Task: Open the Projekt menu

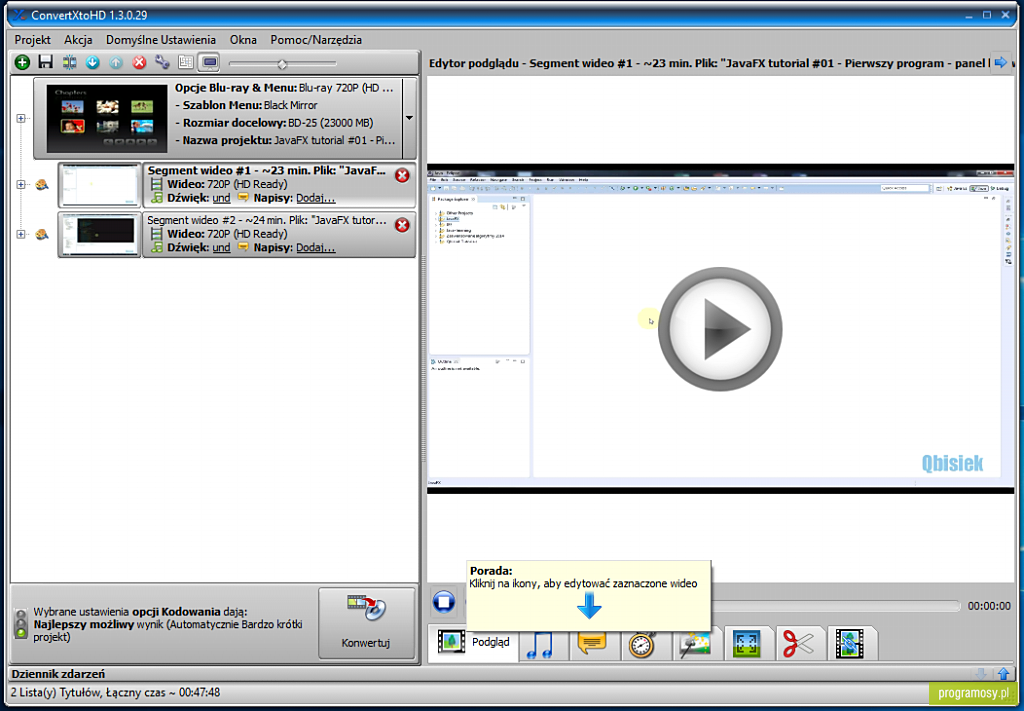Action: point(33,40)
